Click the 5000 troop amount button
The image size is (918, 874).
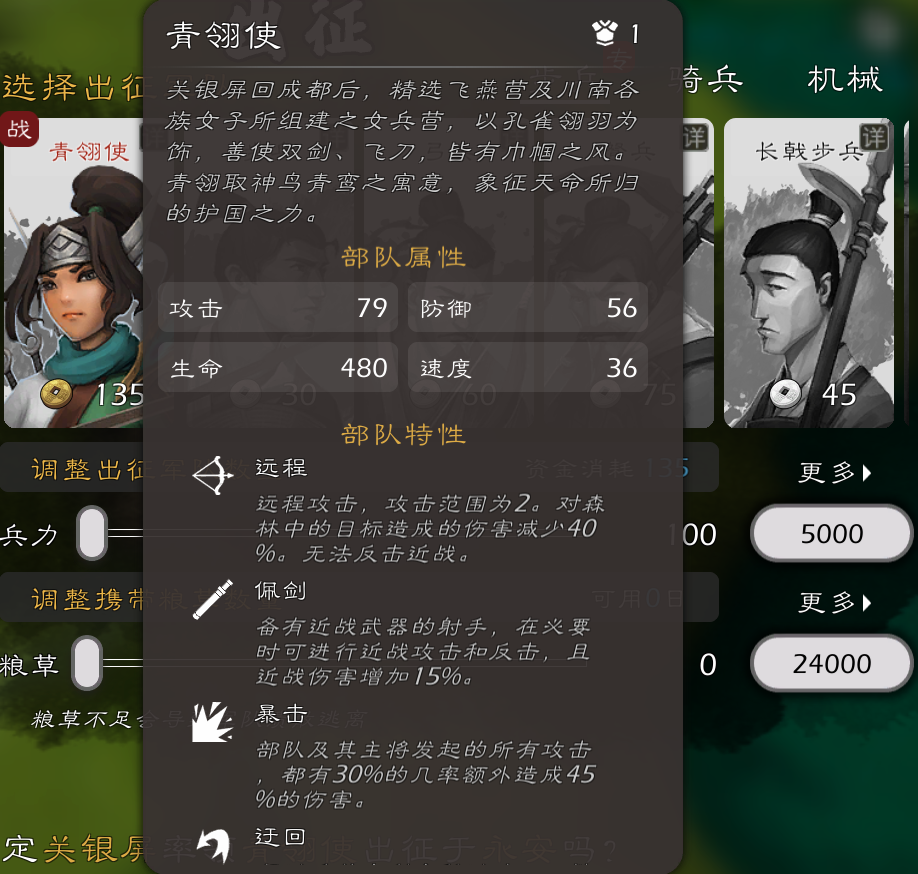tap(832, 533)
